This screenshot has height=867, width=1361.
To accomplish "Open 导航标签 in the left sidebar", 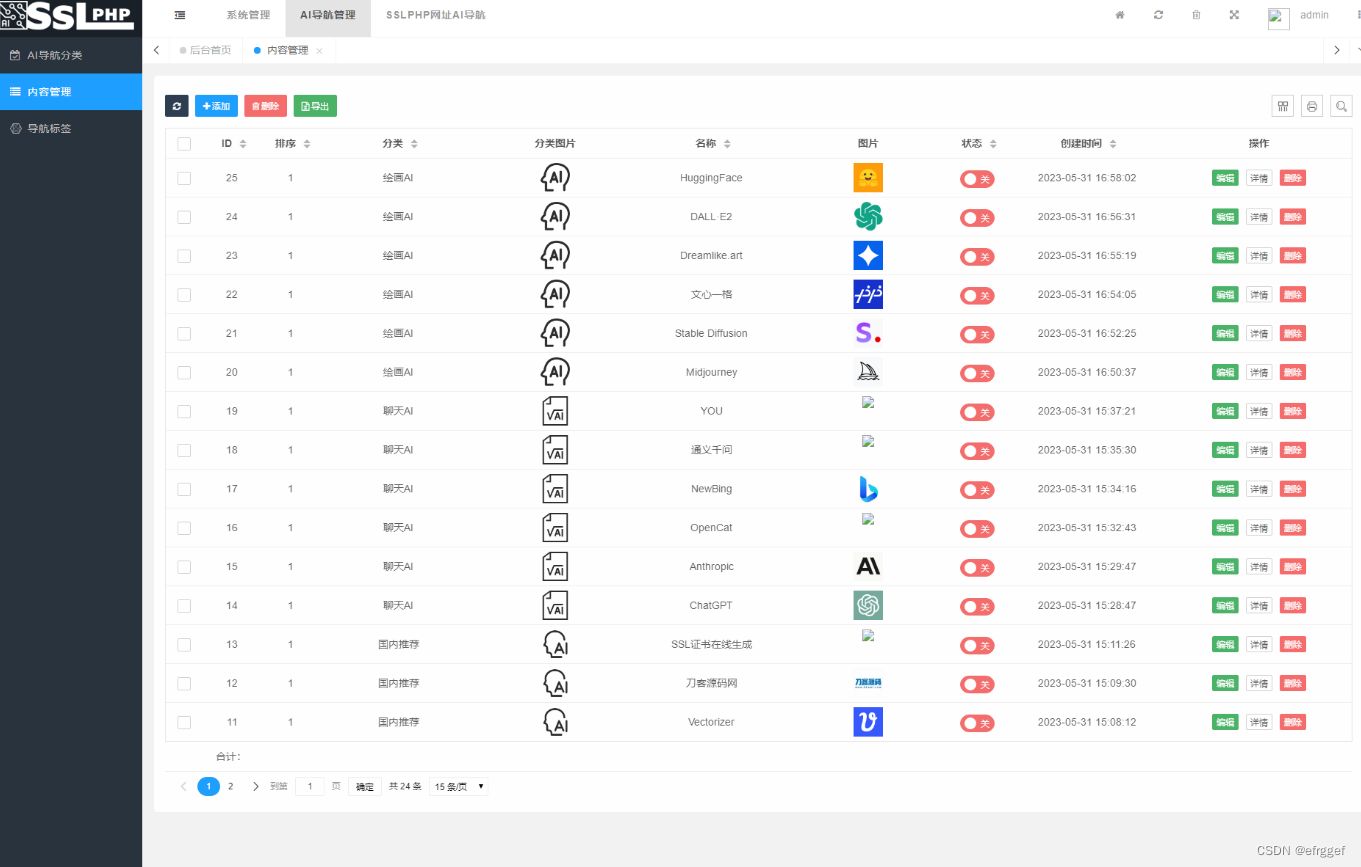I will point(47,128).
